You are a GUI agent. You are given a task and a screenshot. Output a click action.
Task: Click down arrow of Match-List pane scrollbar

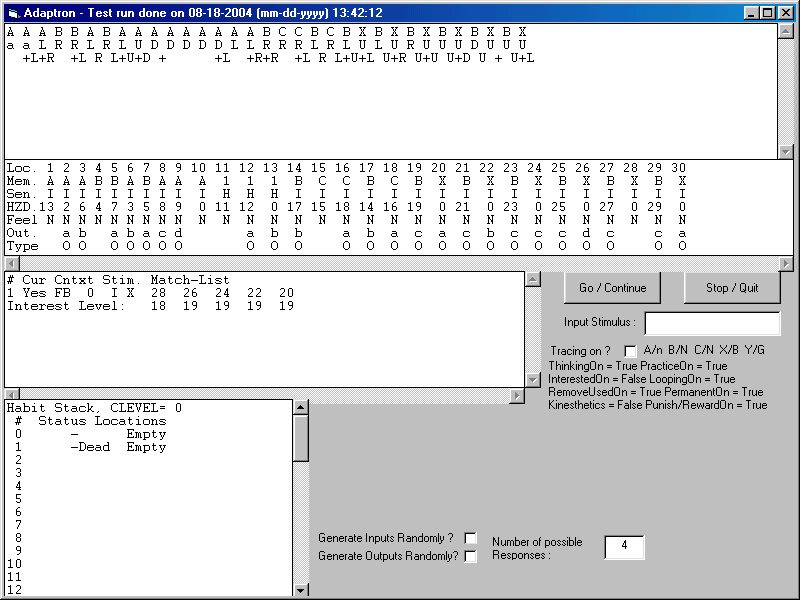coord(533,380)
